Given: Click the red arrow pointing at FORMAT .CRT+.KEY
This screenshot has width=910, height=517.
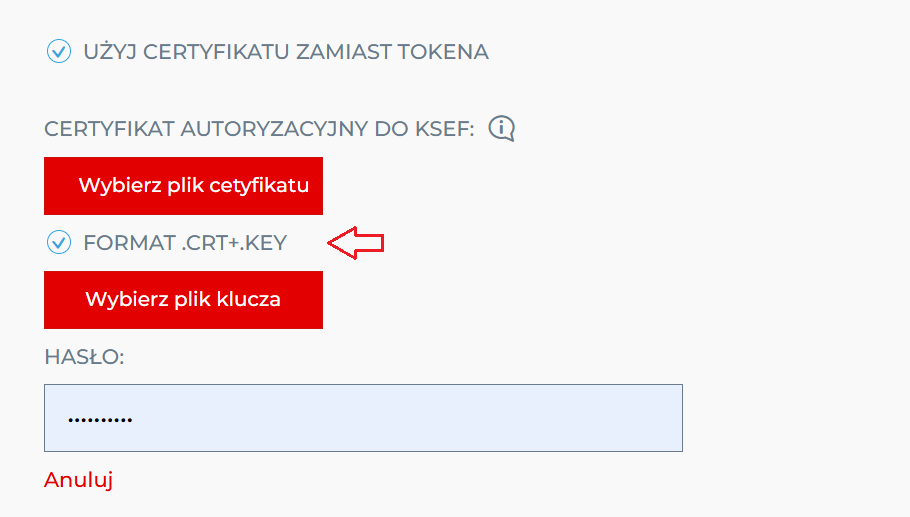Looking at the screenshot, I should [356, 243].
